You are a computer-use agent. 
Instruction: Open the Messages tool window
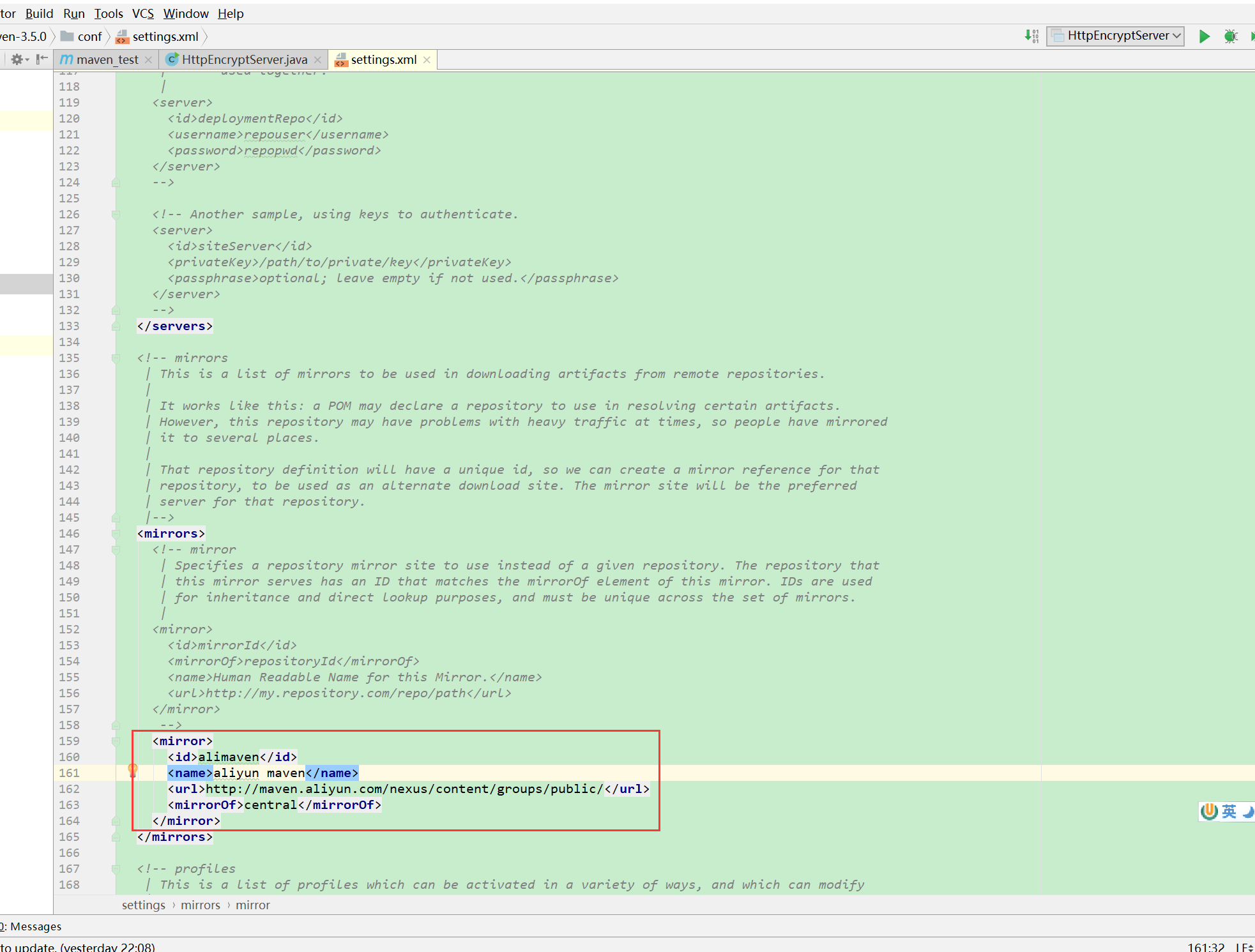[x=35, y=926]
